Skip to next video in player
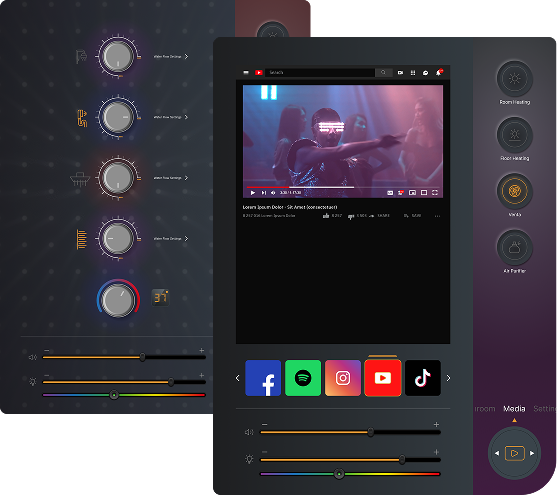This screenshot has height=495, width=557. (x=263, y=193)
